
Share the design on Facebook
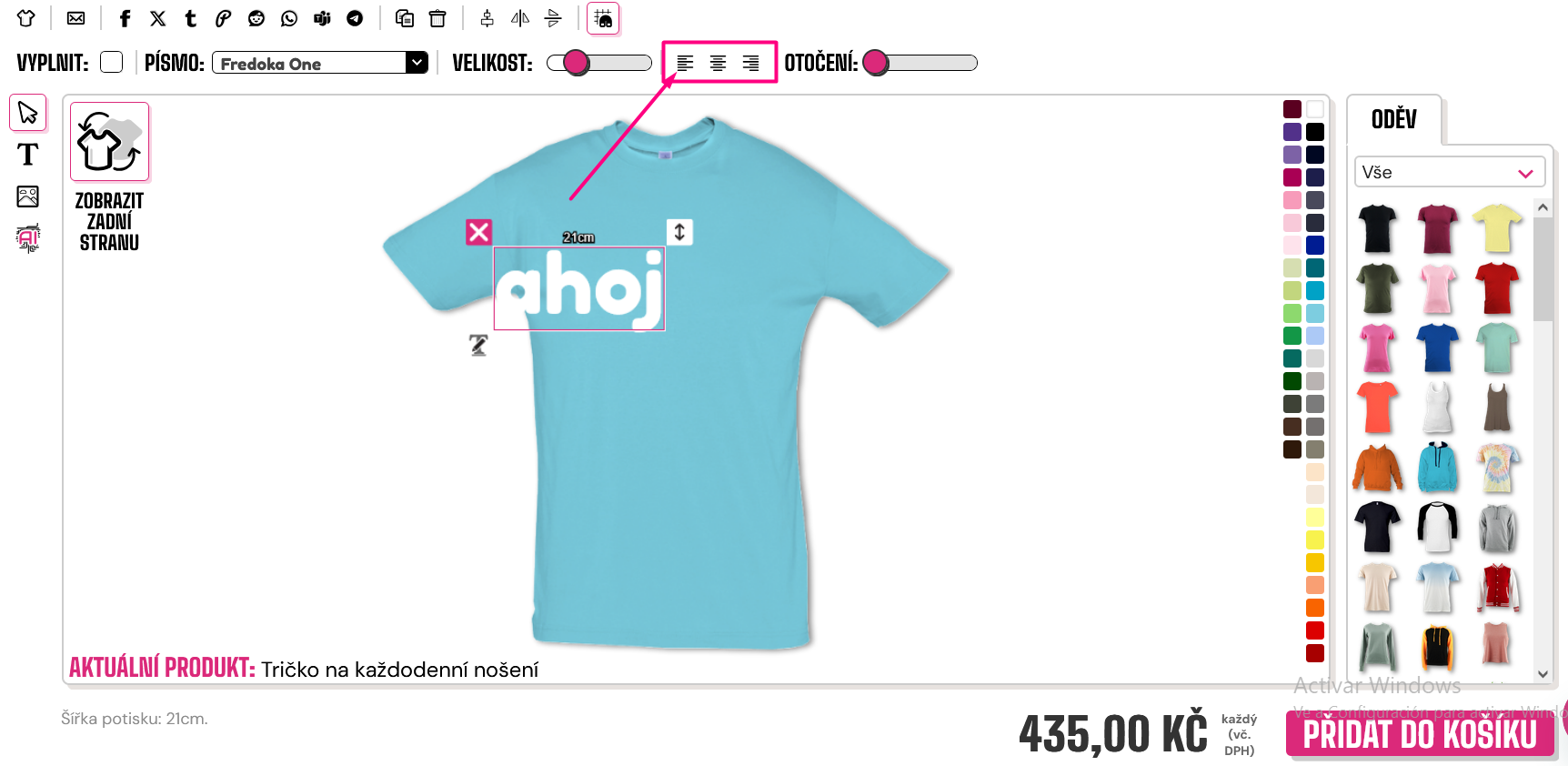pyautogui.click(x=126, y=18)
